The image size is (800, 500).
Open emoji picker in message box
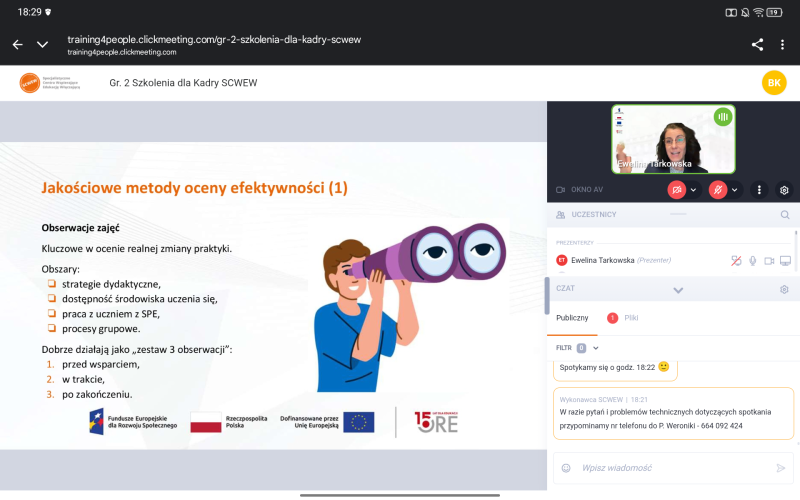(x=565, y=467)
